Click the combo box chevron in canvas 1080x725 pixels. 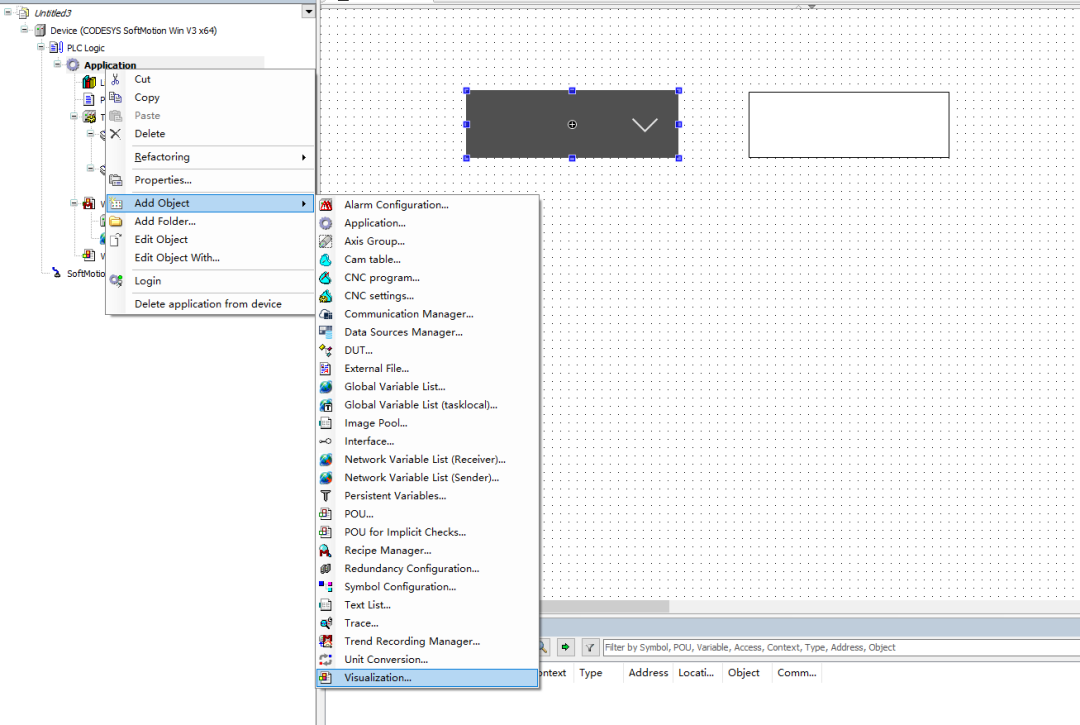[x=645, y=125]
